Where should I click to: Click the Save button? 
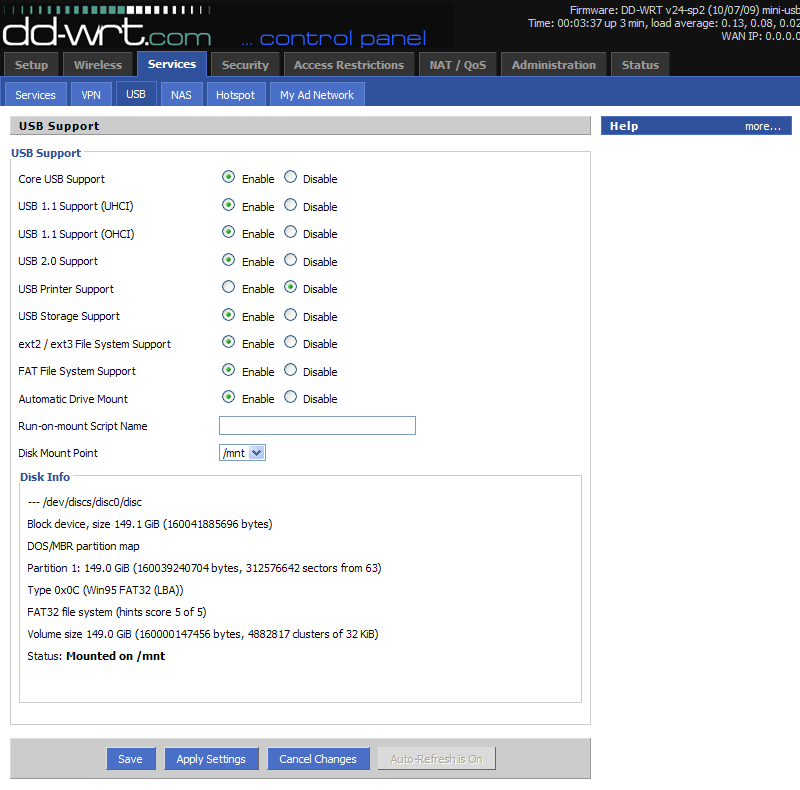tap(131, 758)
